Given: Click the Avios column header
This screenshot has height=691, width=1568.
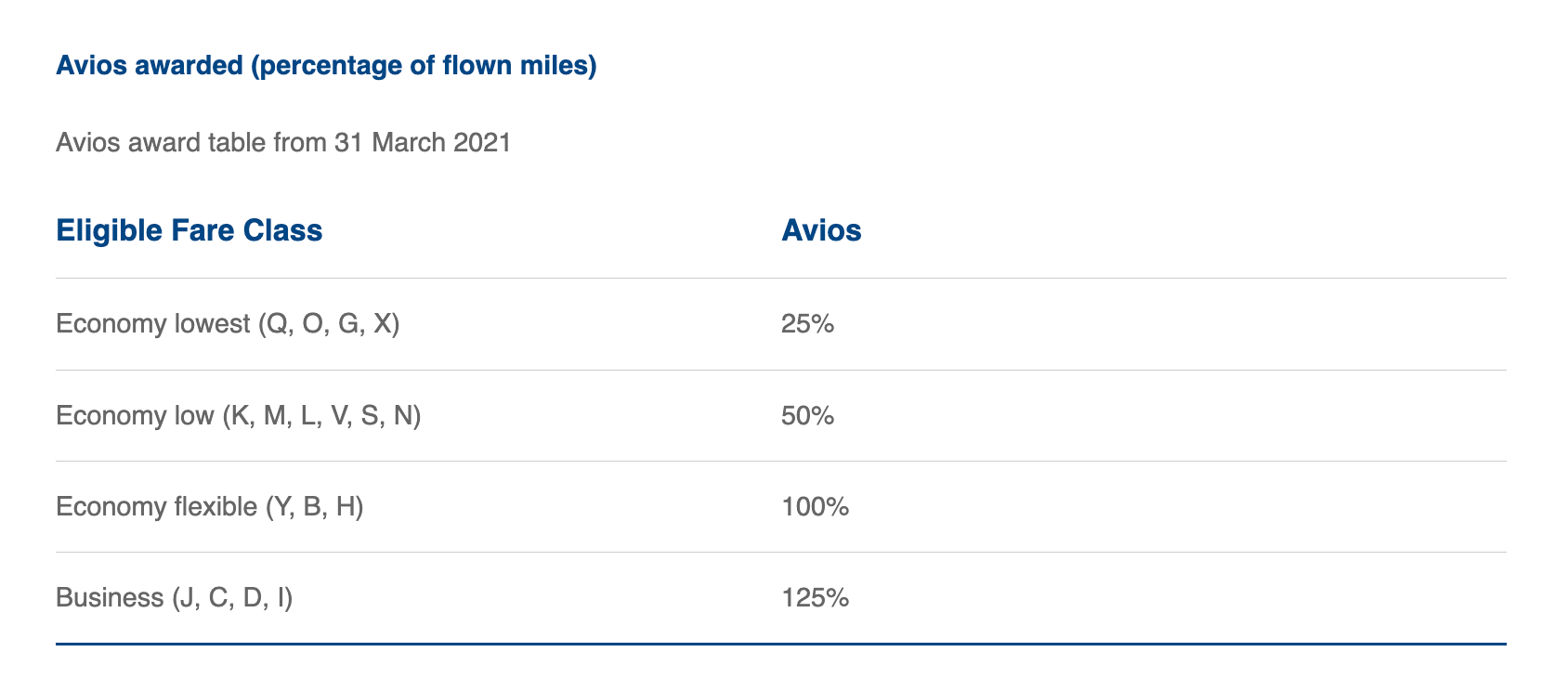Looking at the screenshot, I should (821, 230).
